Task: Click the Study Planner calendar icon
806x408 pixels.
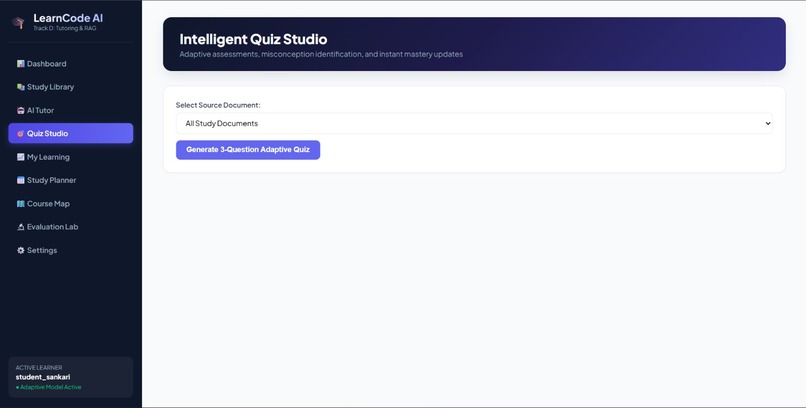Action: (21, 180)
